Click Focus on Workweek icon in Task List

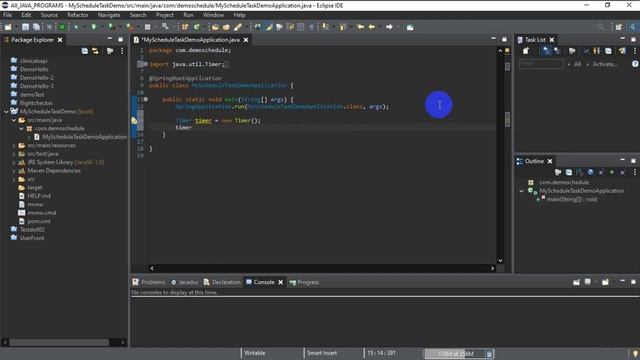pos(572,51)
